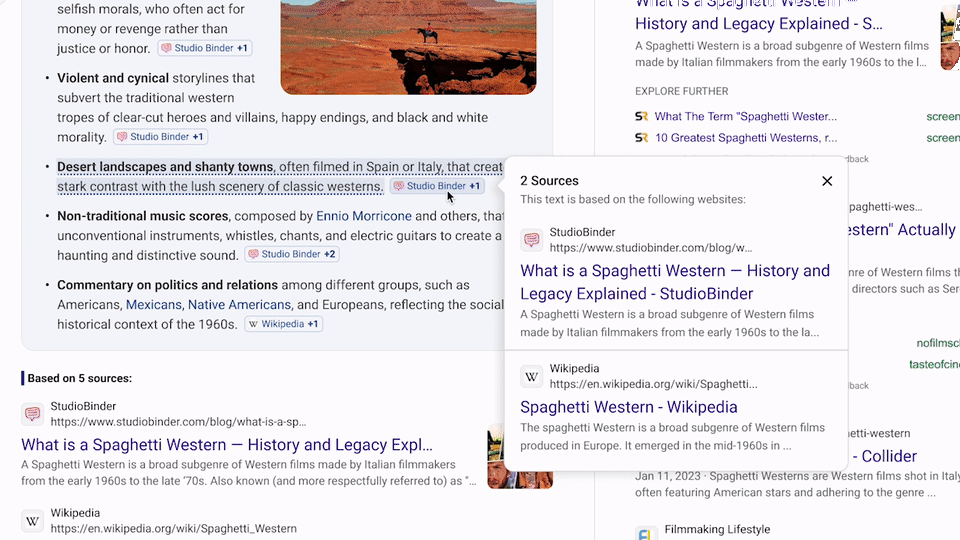This screenshot has height=540, width=960.
Task: Open What is a Spaghetti Western result under sources
Action: (227, 444)
